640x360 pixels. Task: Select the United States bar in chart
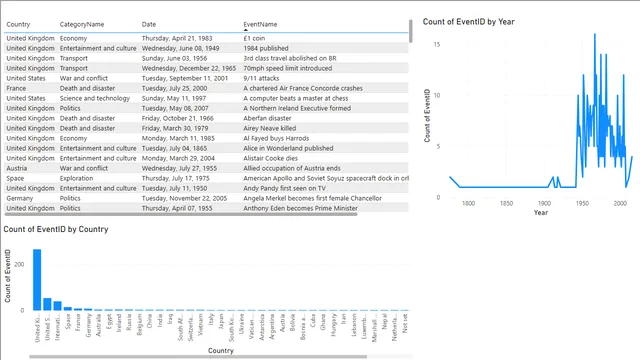pos(47,304)
